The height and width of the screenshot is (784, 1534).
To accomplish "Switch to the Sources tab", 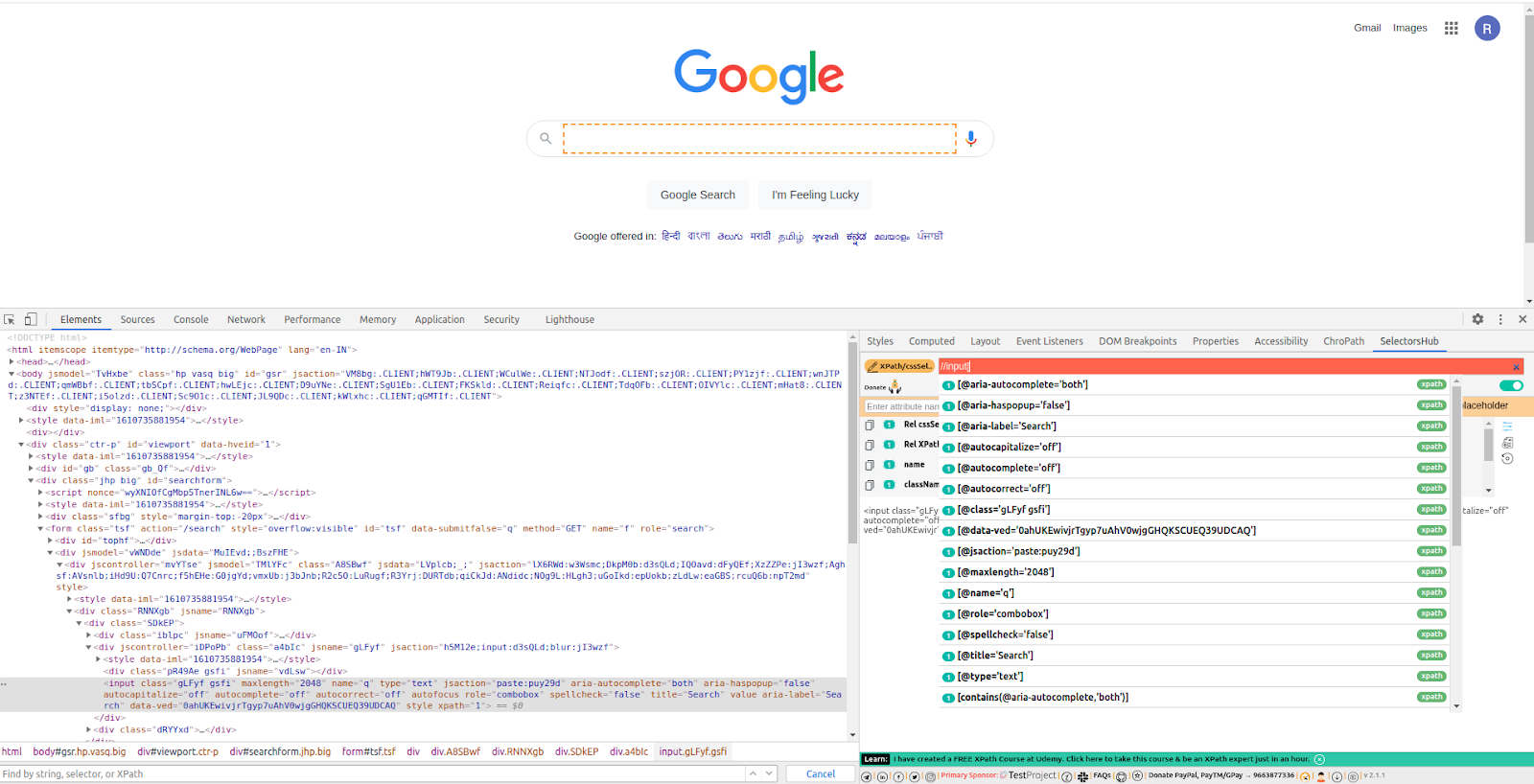I will click(137, 319).
